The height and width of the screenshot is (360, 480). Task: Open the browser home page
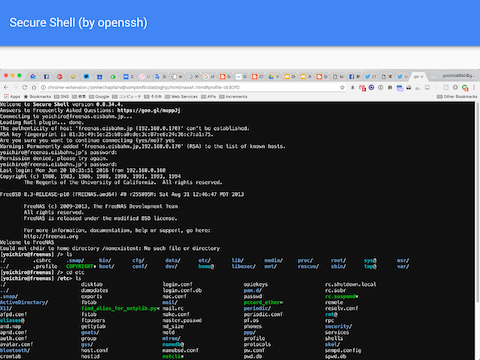coord(34,87)
